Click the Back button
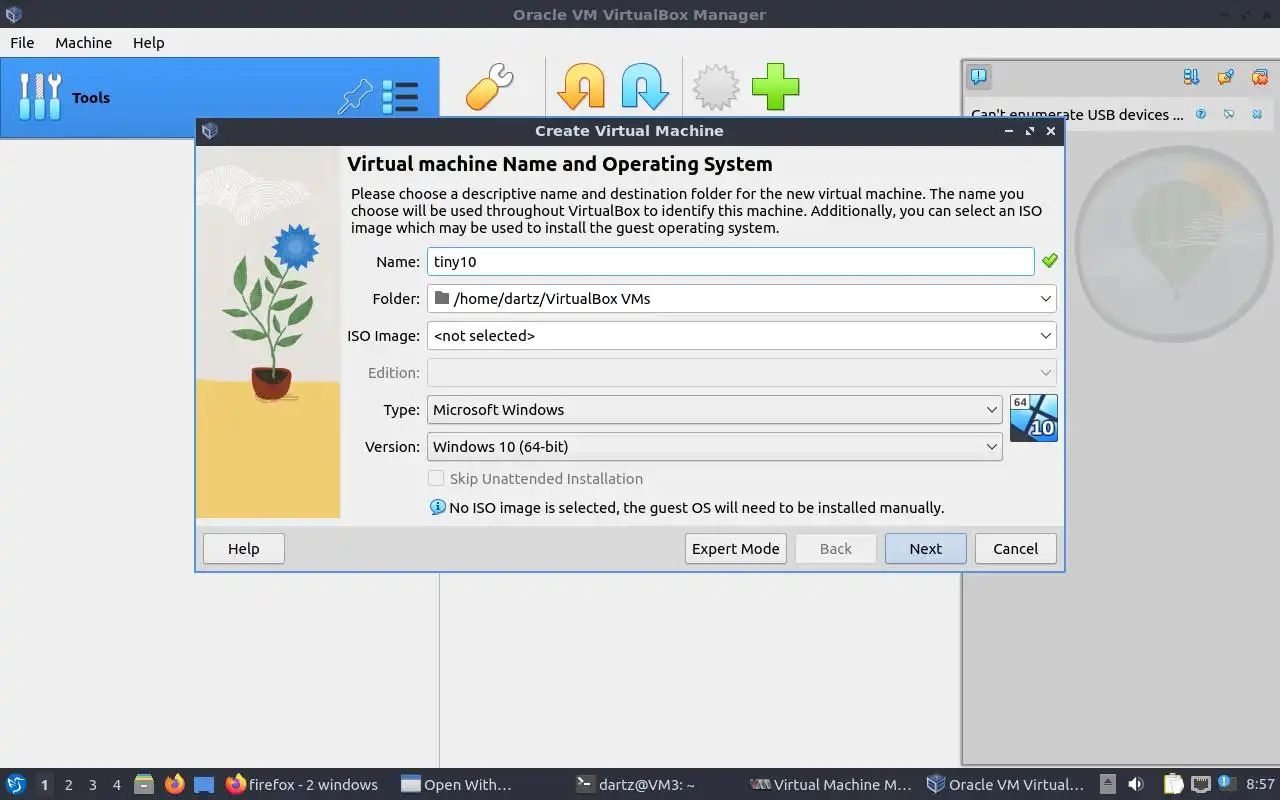 point(835,548)
